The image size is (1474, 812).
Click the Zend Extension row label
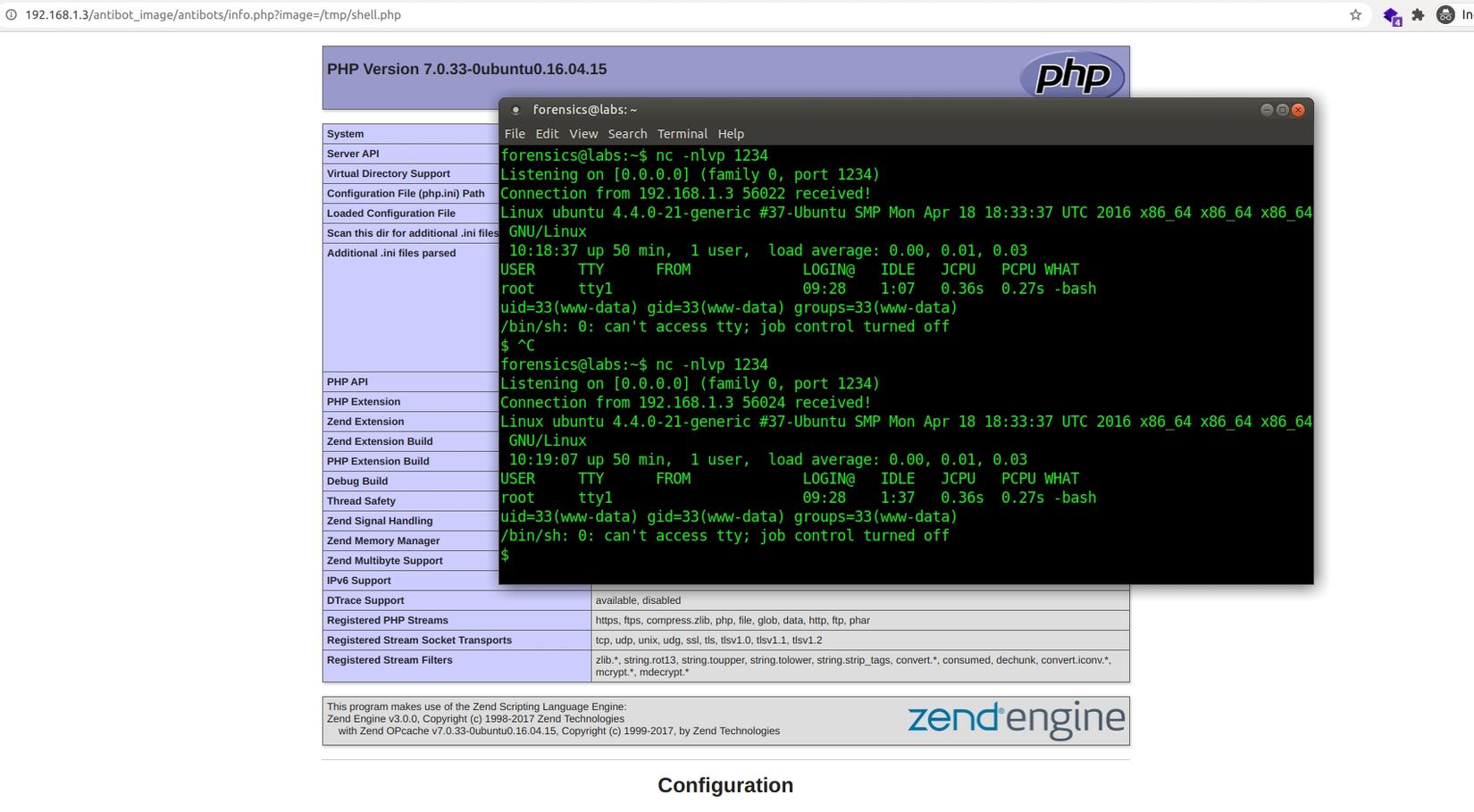pos(365,422)
